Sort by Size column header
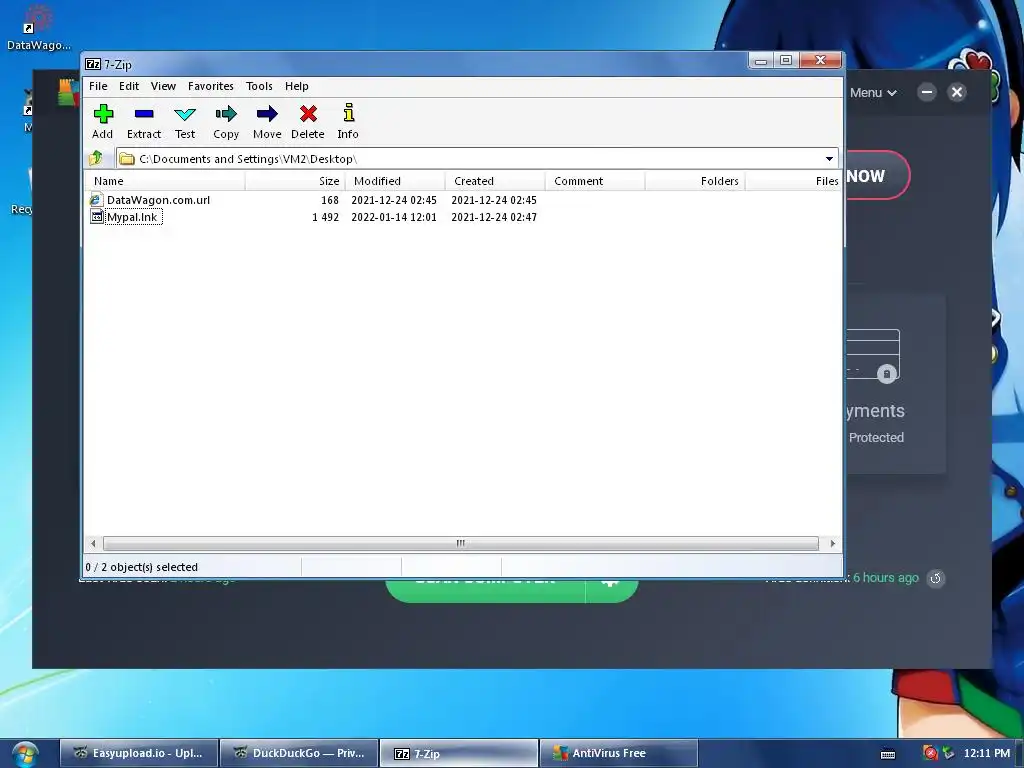The image size is (1024, 768). (x=295, y=181)
